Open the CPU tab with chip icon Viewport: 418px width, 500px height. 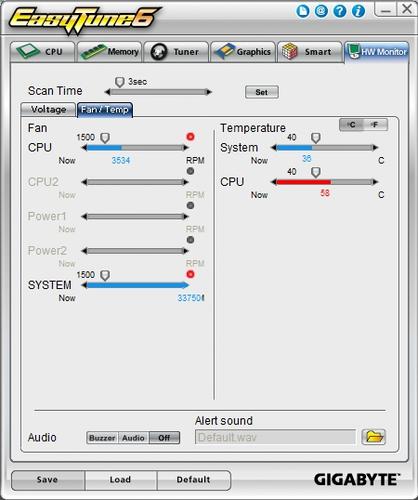pyautogui.click(x=42, y=52)
